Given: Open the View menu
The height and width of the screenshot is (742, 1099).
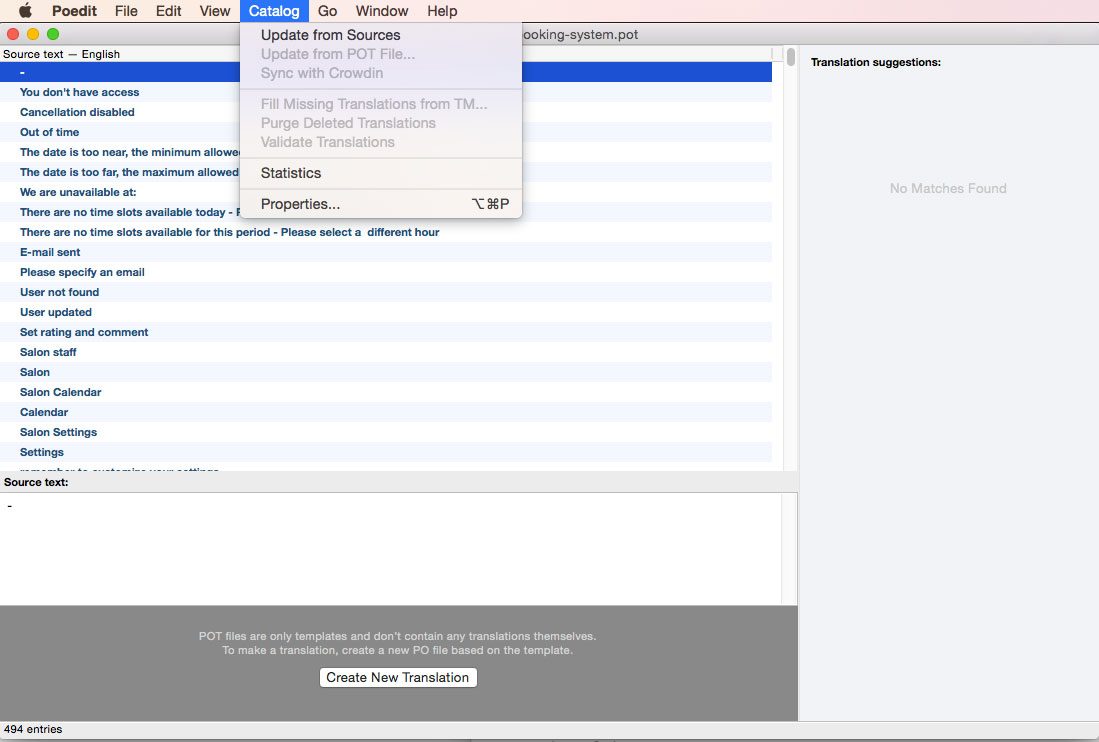Looking at the screenshot, I should (214, 11).
